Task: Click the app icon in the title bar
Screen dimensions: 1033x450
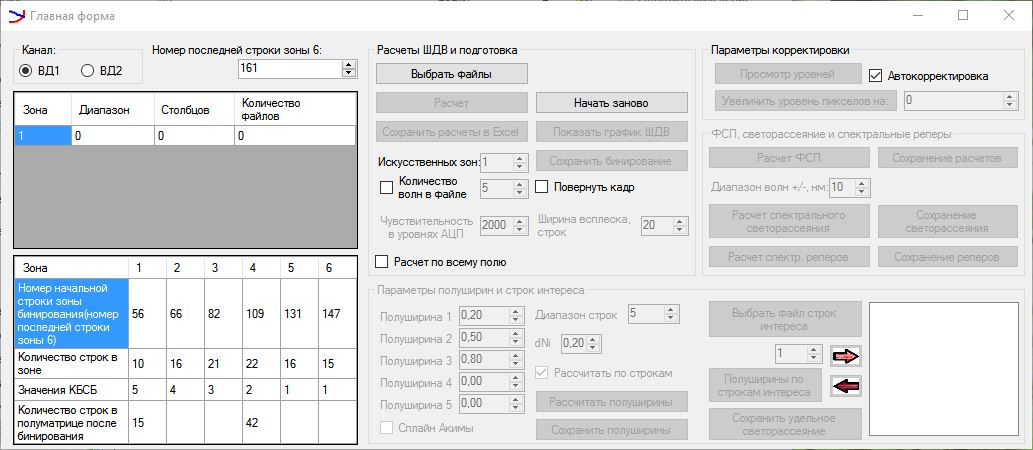Action: pos(16,16)
